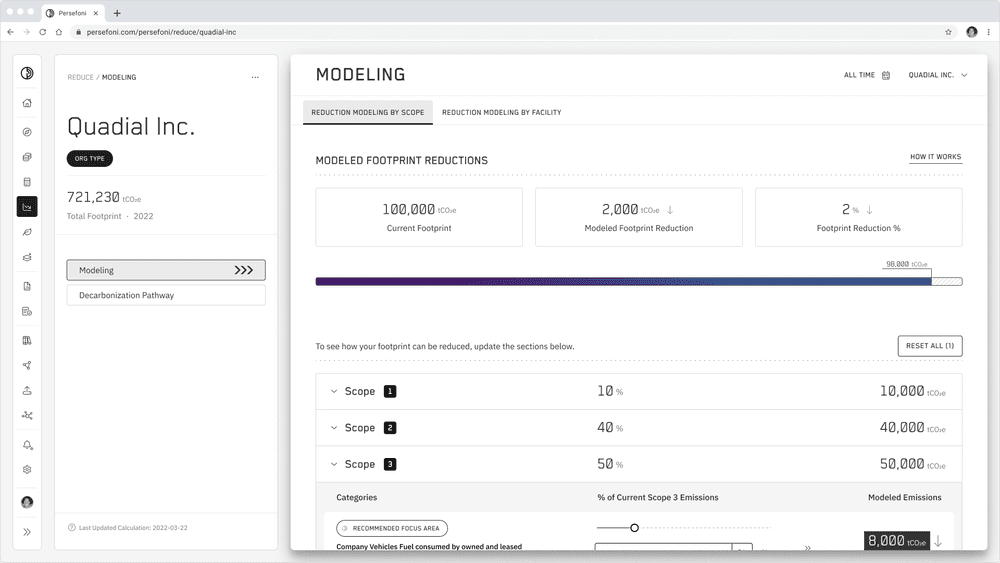
Task: Select Decarbonization Pathway in left panel
Action: (166, 295)
